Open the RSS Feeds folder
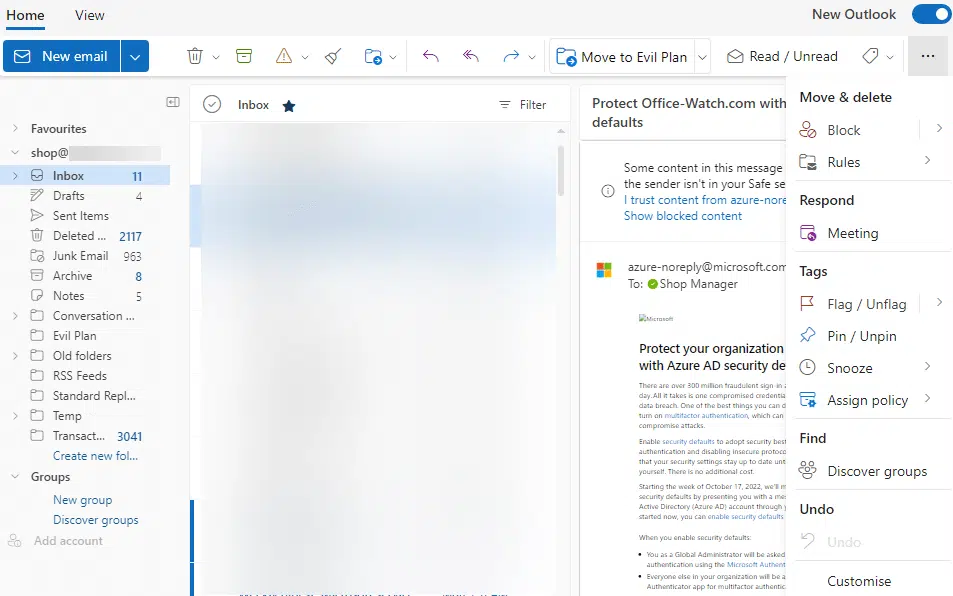The image size is (953, 596). (85, 376)
